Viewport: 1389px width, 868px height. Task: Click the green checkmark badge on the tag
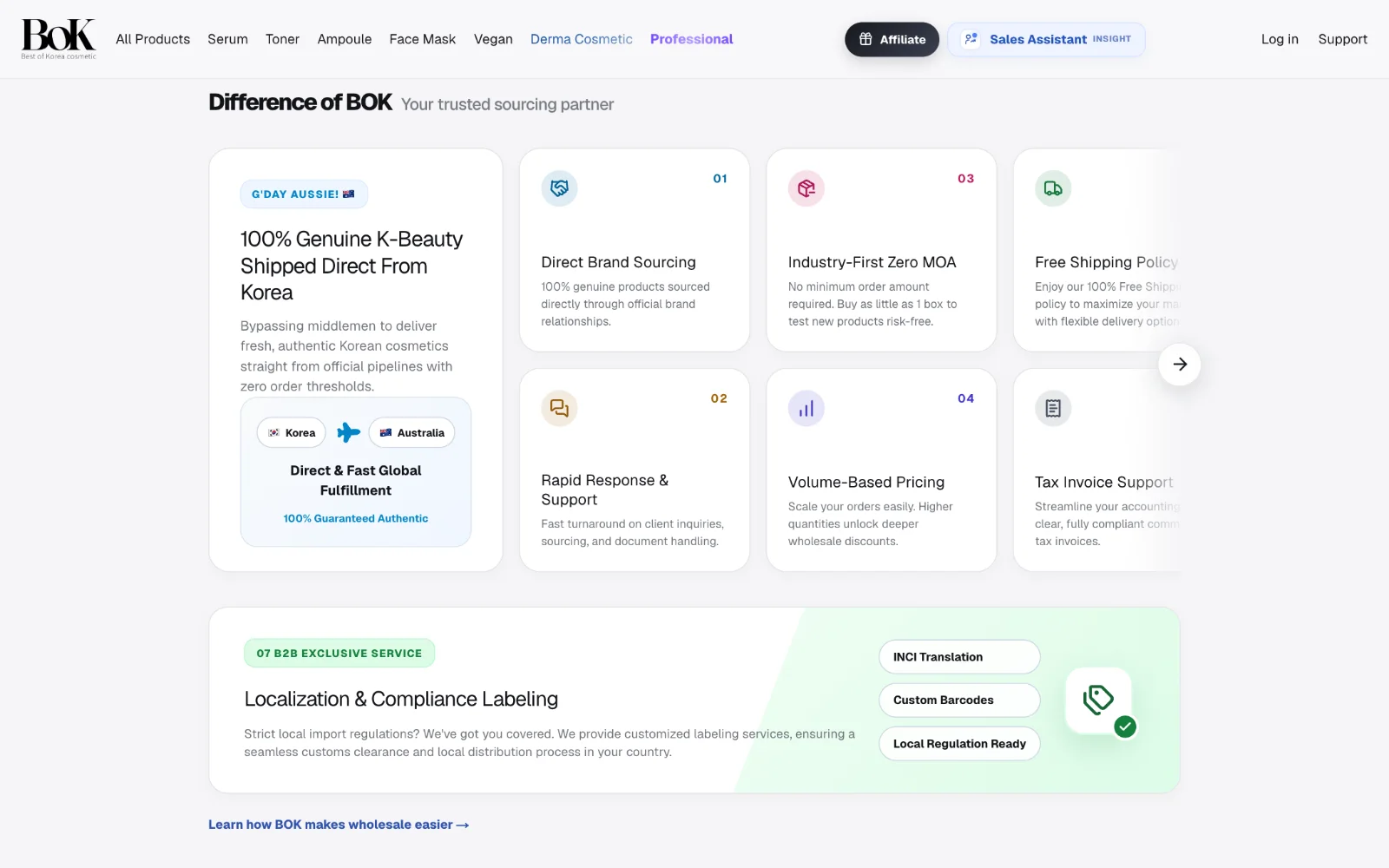coord(1125,727)
